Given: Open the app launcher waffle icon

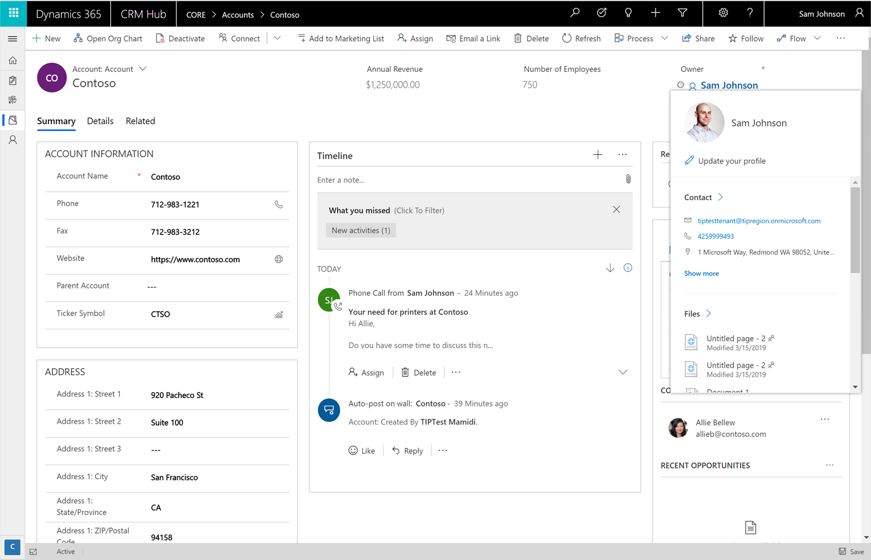Looking at the screenshot, I should (13, 14).
